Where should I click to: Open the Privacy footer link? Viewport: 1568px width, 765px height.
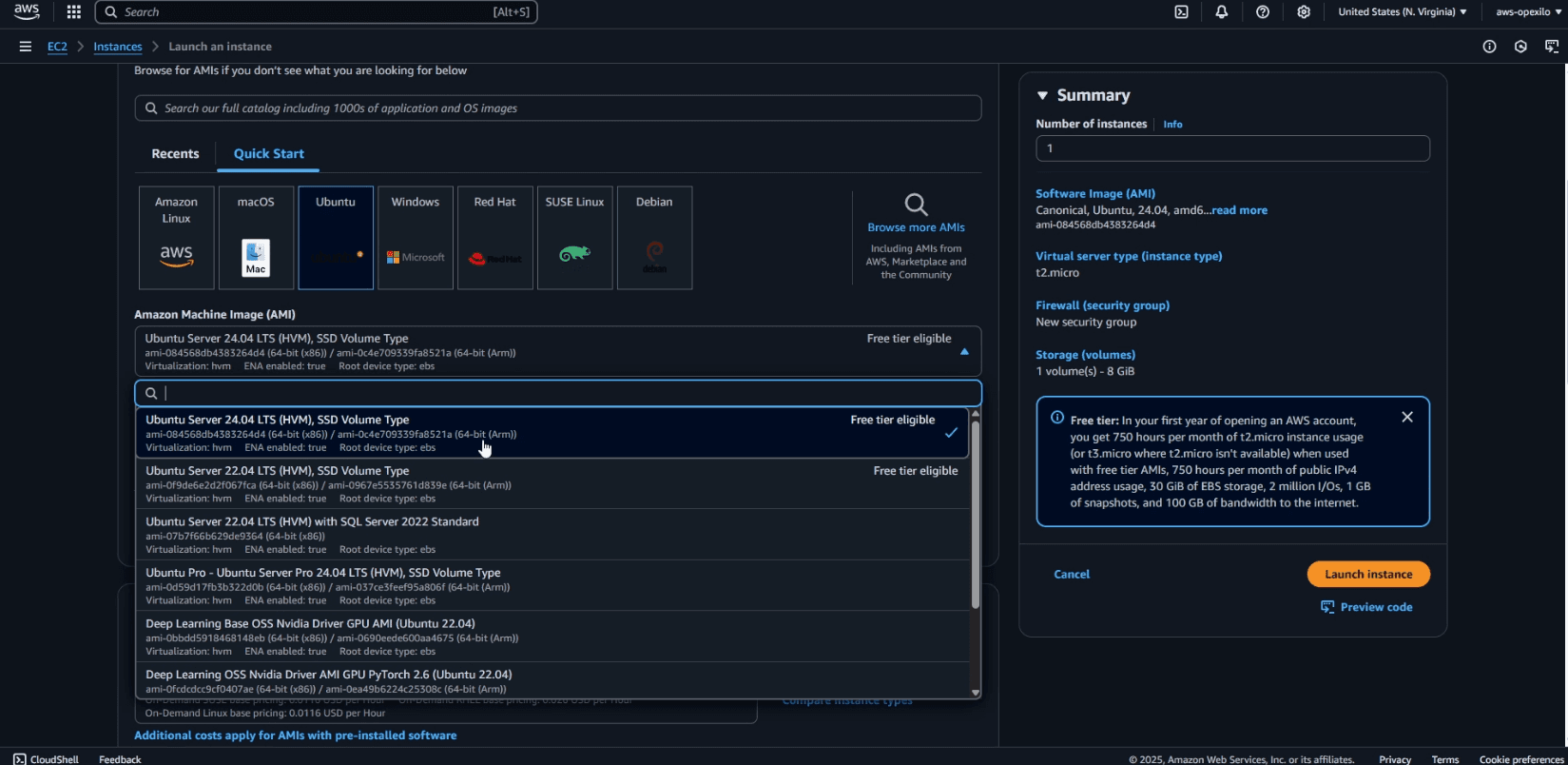point(1395,759)
